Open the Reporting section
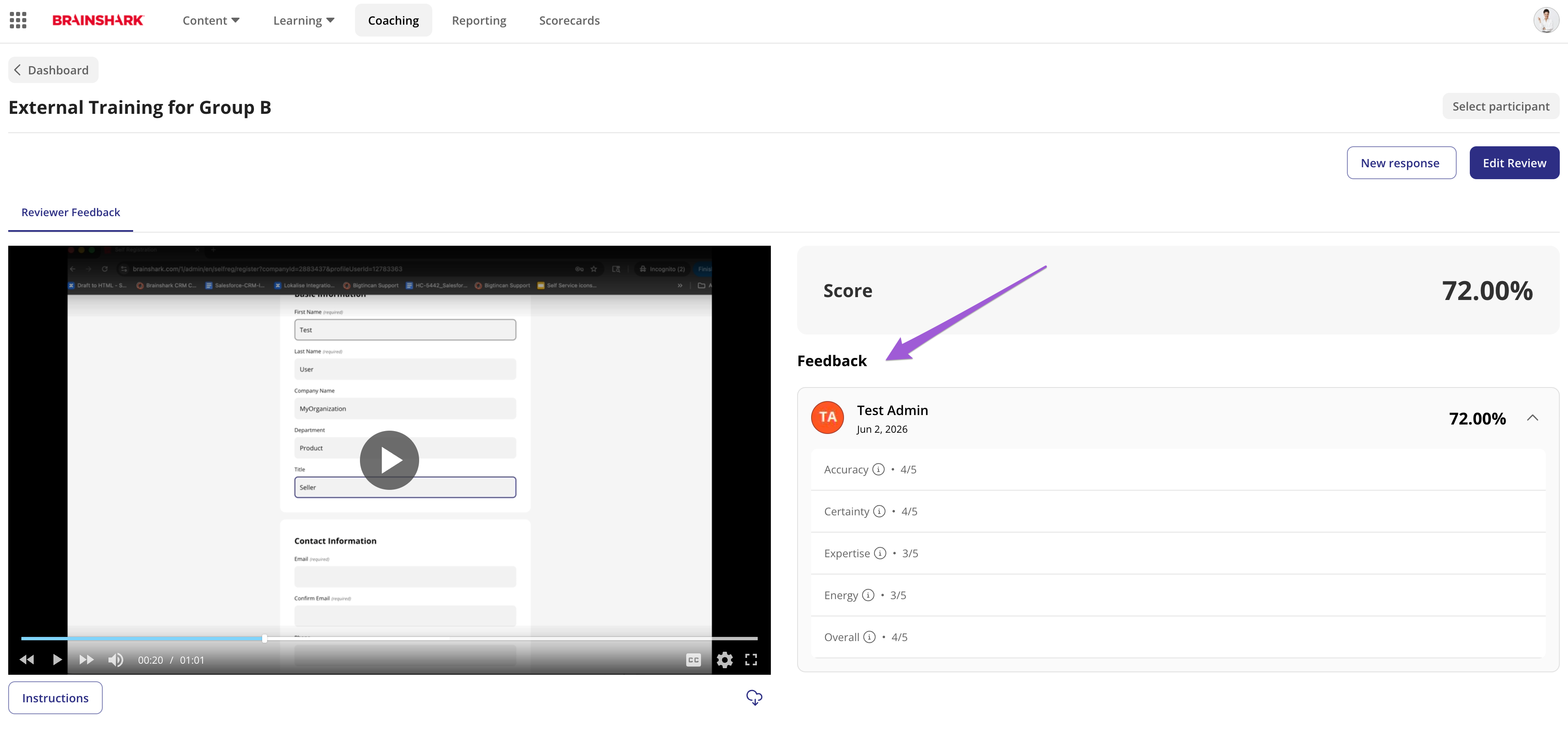The image size is (1568, 729). [479, 21]
